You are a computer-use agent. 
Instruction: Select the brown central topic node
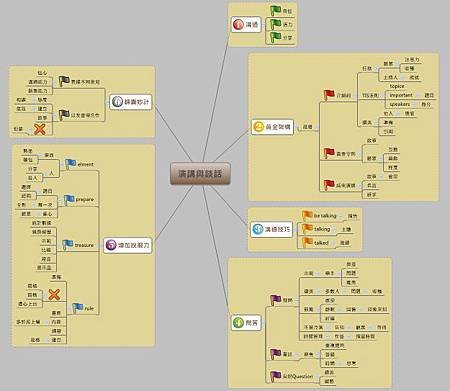coord(200,173)
